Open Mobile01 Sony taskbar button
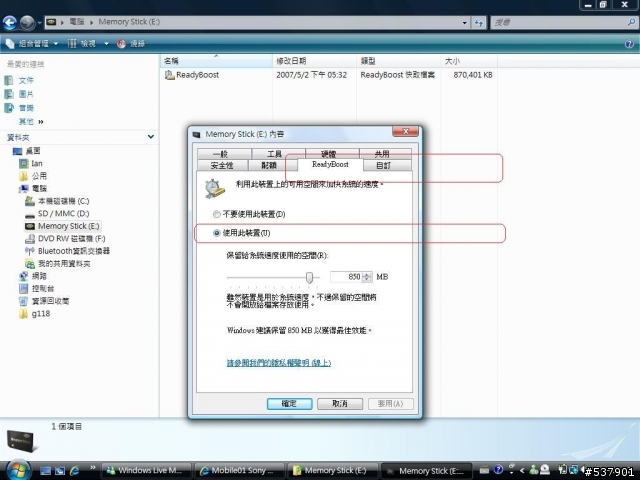This screenshot has width=640, height=480. [x=239, y=471]
